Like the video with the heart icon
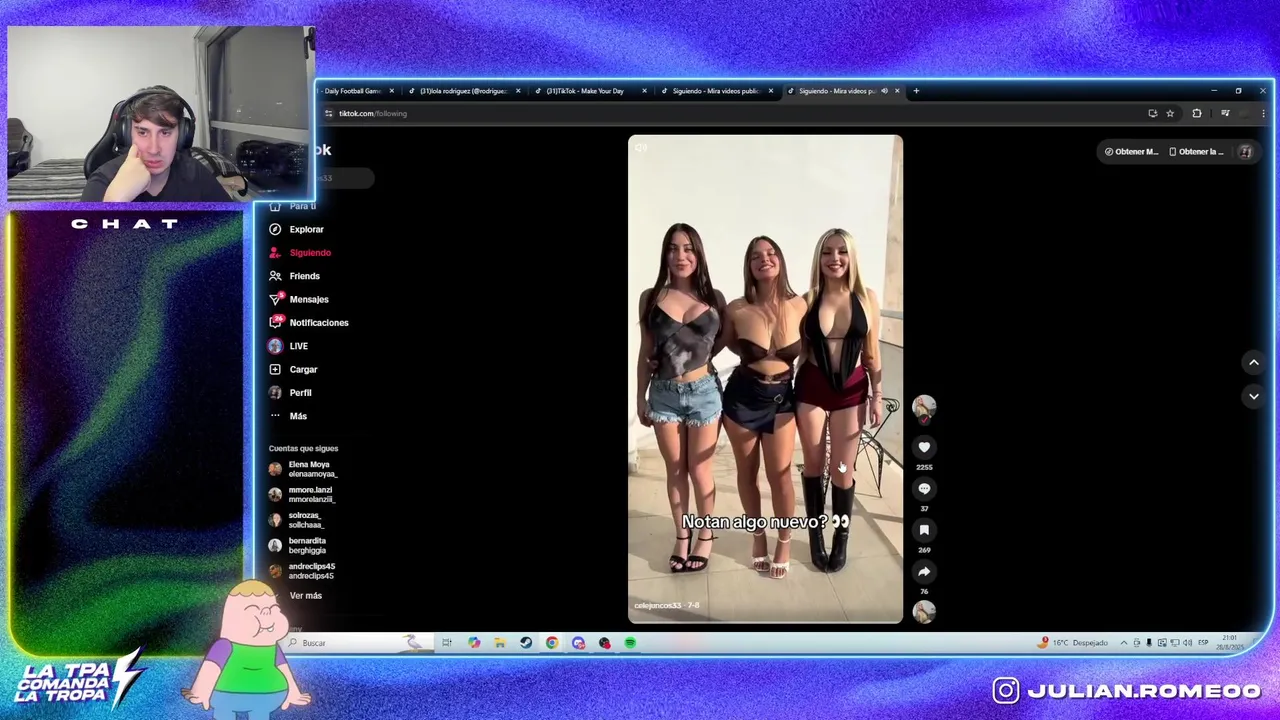Viewport: 1280px width, 720px height. click(924, 447)
